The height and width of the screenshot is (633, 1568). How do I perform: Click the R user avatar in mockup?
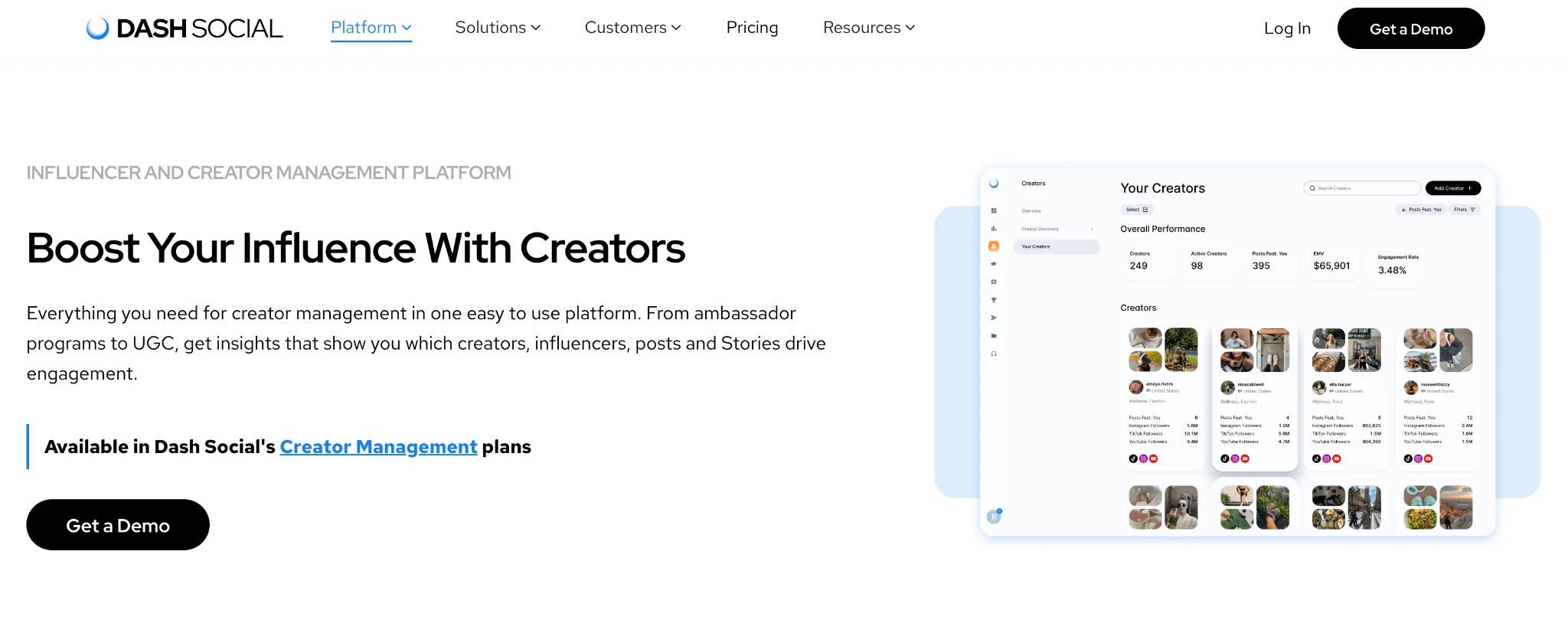tap(994, 517)
